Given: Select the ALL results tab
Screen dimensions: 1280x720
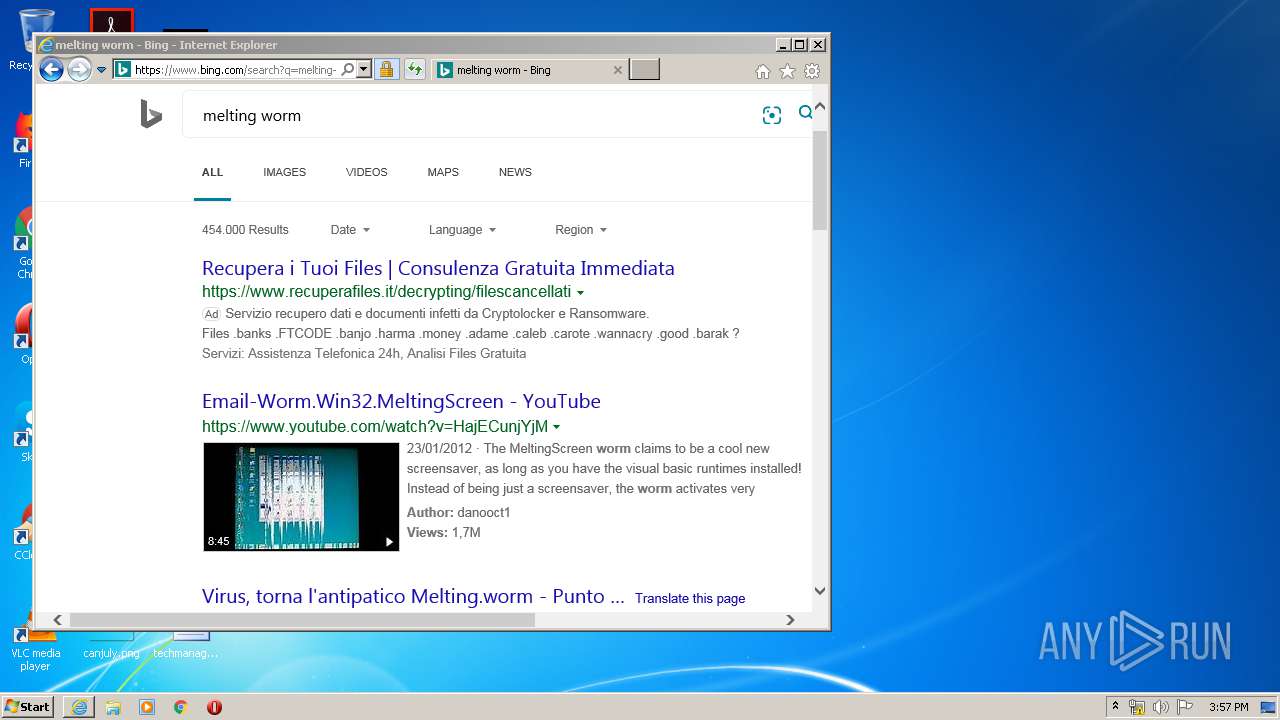Looking at the screenshot, I should coord(212,172).
